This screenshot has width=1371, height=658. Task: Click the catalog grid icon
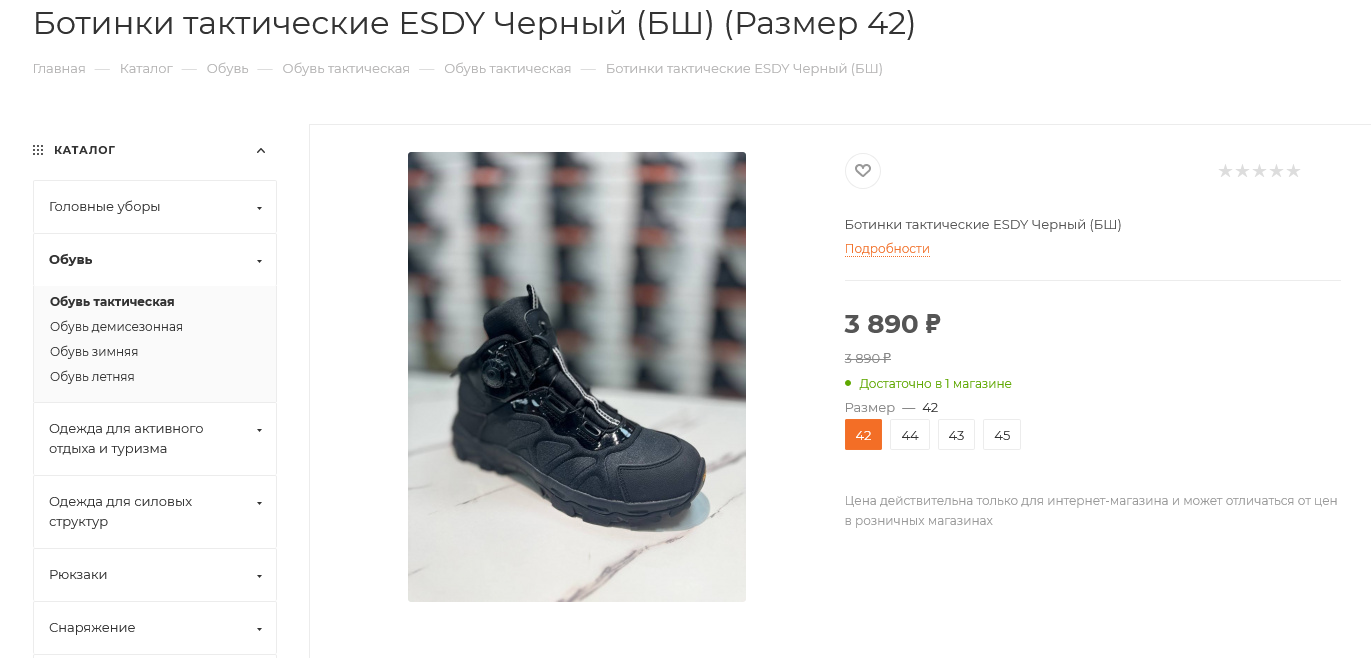(38, 150)
